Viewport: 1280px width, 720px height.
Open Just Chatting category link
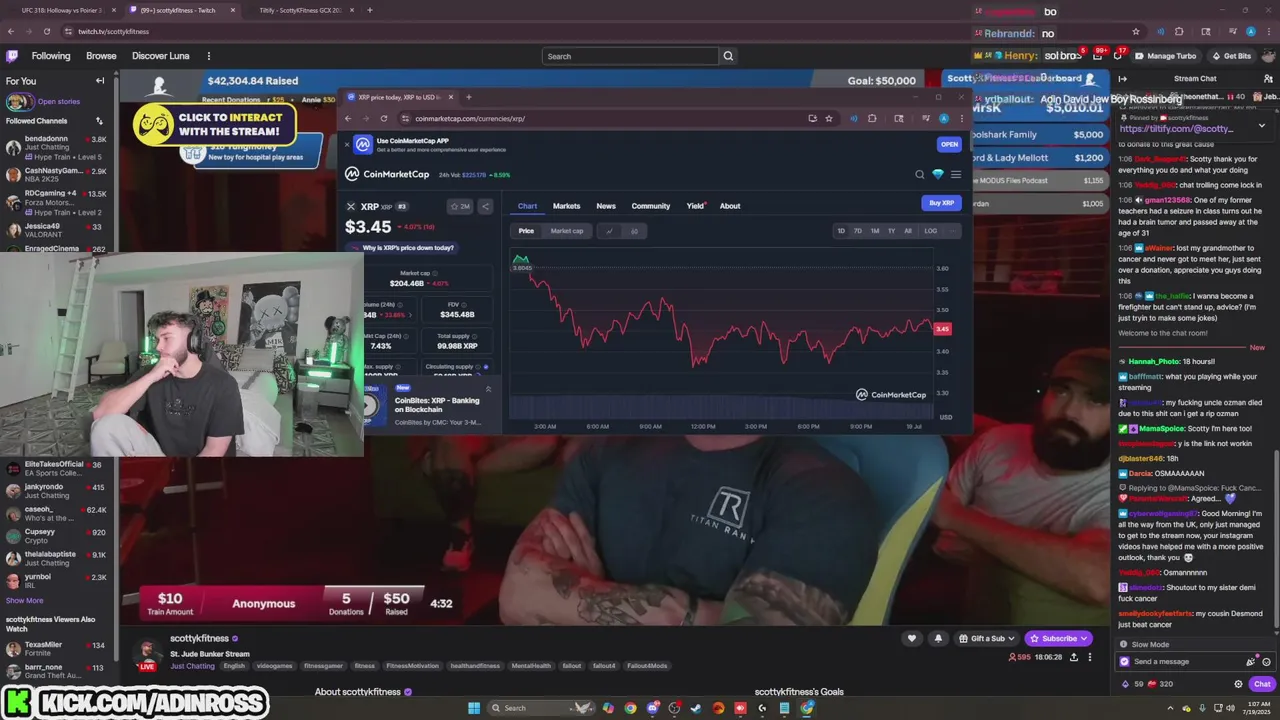[x=192, y=666]
